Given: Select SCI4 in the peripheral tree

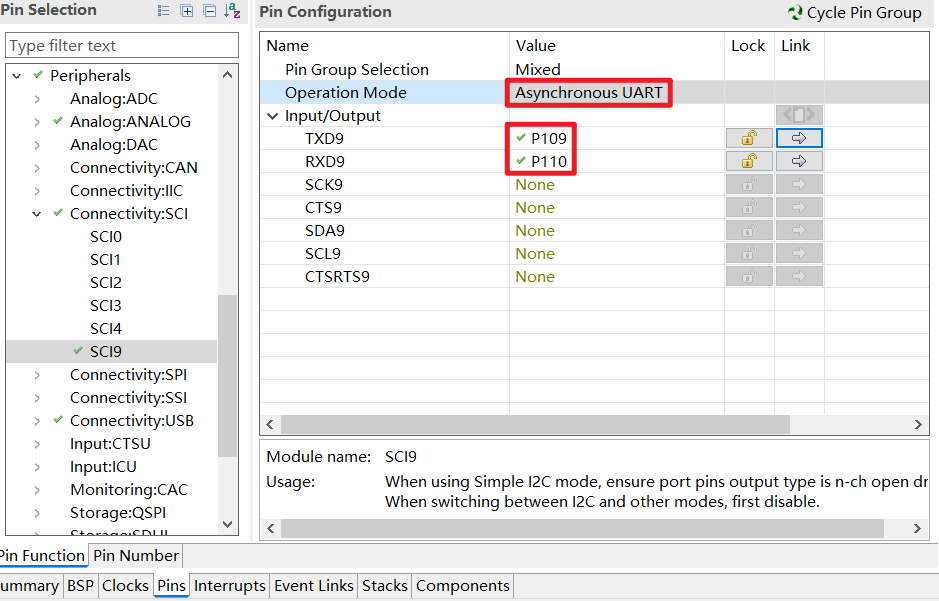Looking at the screenshot, I should (x=106, y=329).
